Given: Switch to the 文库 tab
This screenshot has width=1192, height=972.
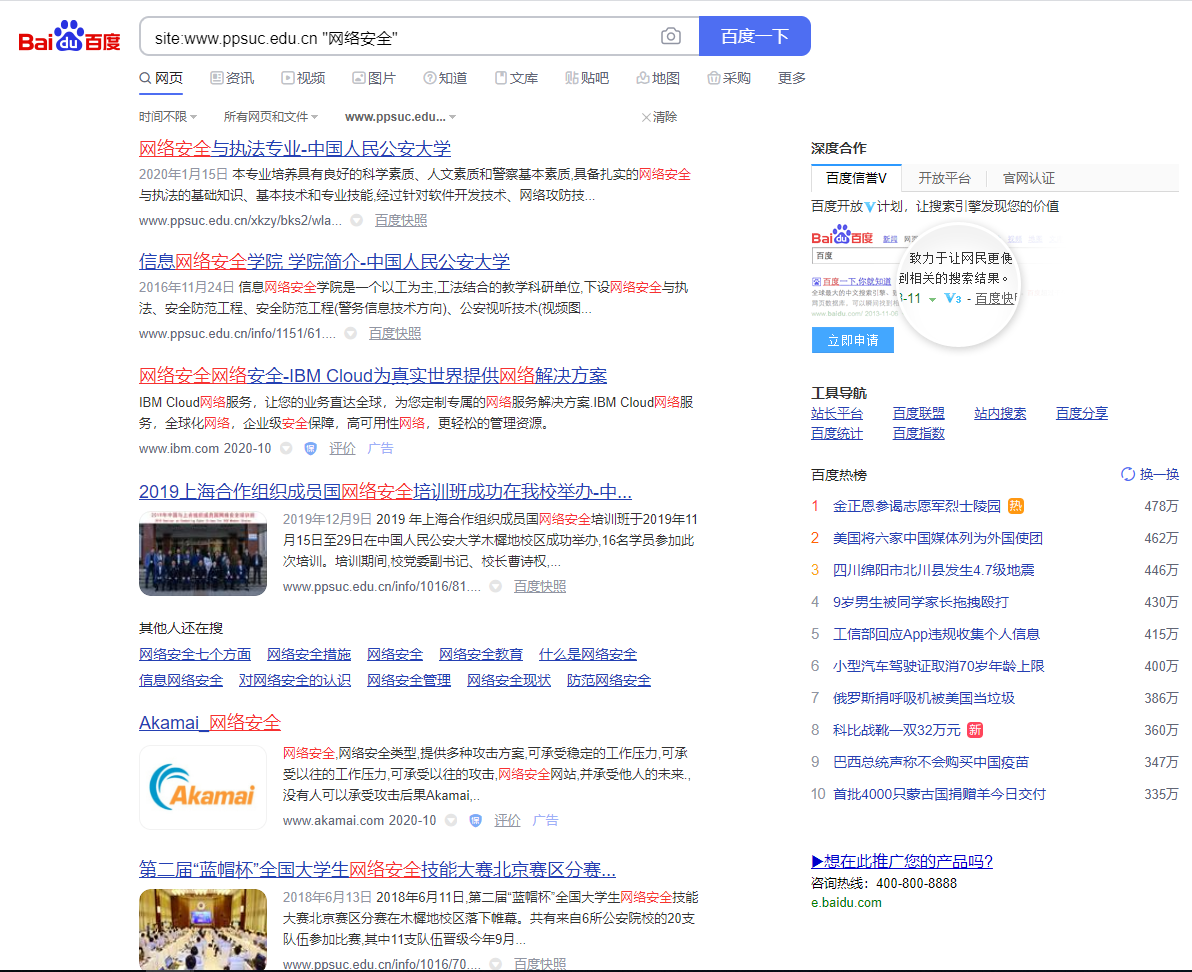Looking at the screenshot, I should click(516, 78).
